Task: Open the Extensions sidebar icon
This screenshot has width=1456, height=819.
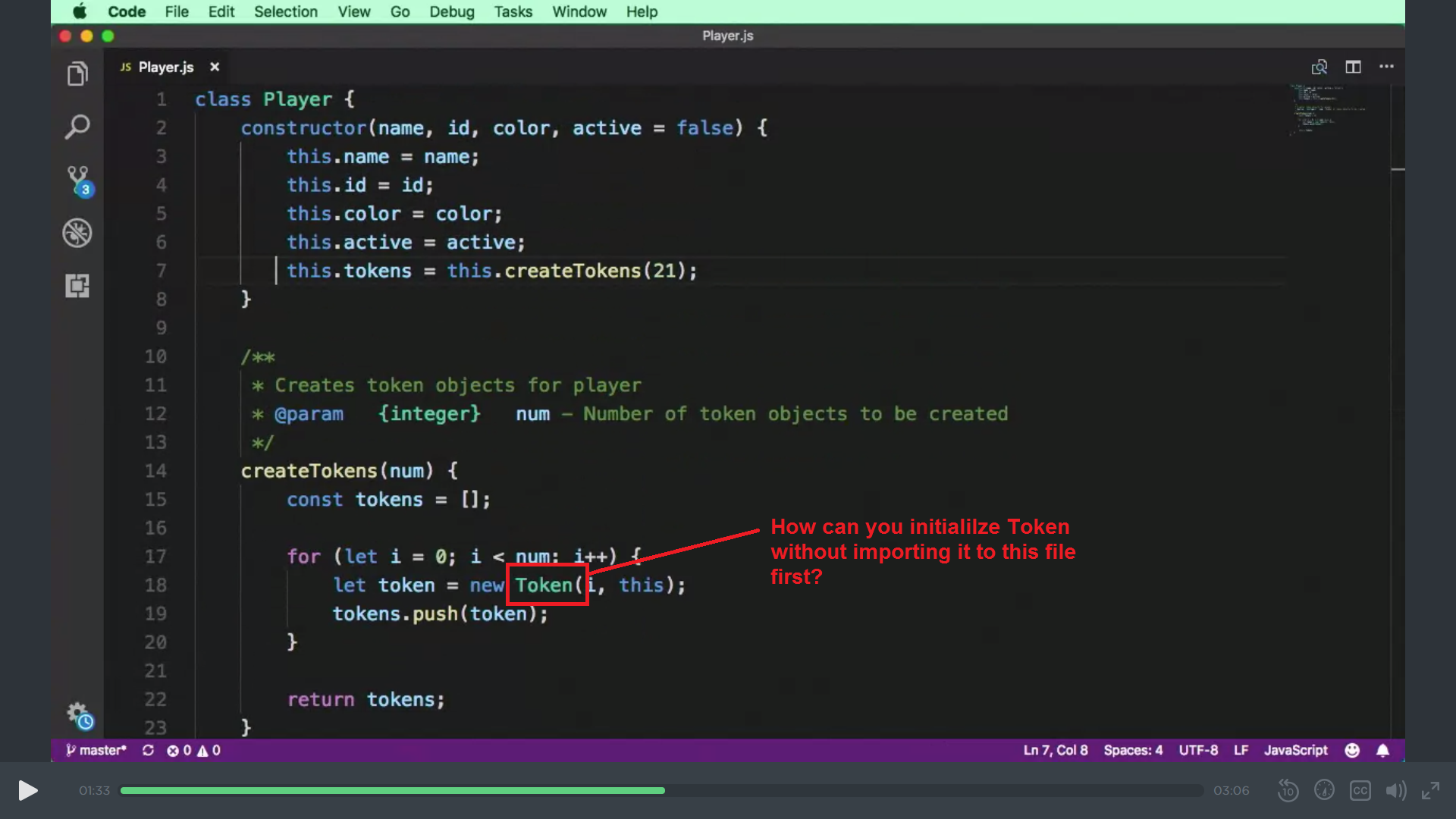Action: pyautogui.click(x=77, y=286)
